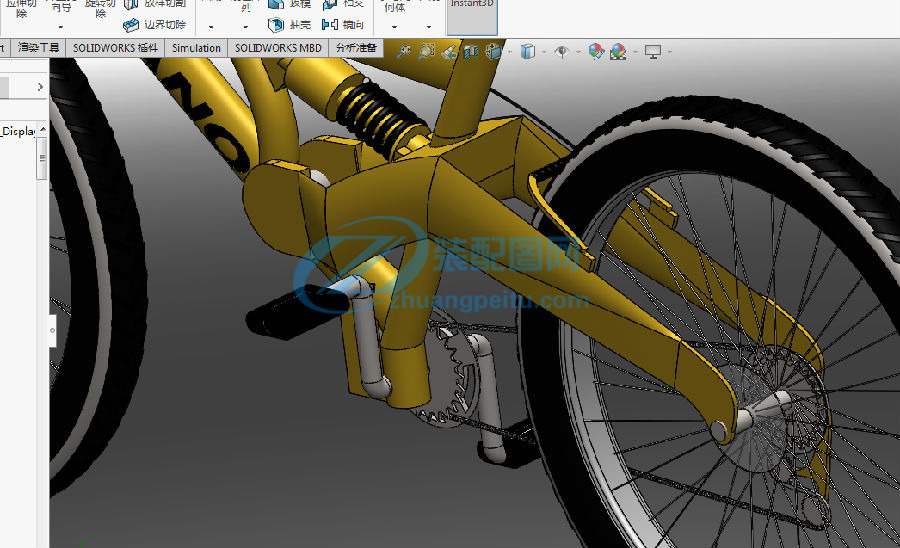
Task: Click the Display Style cube icon
Action: click(x=527, y=52)
